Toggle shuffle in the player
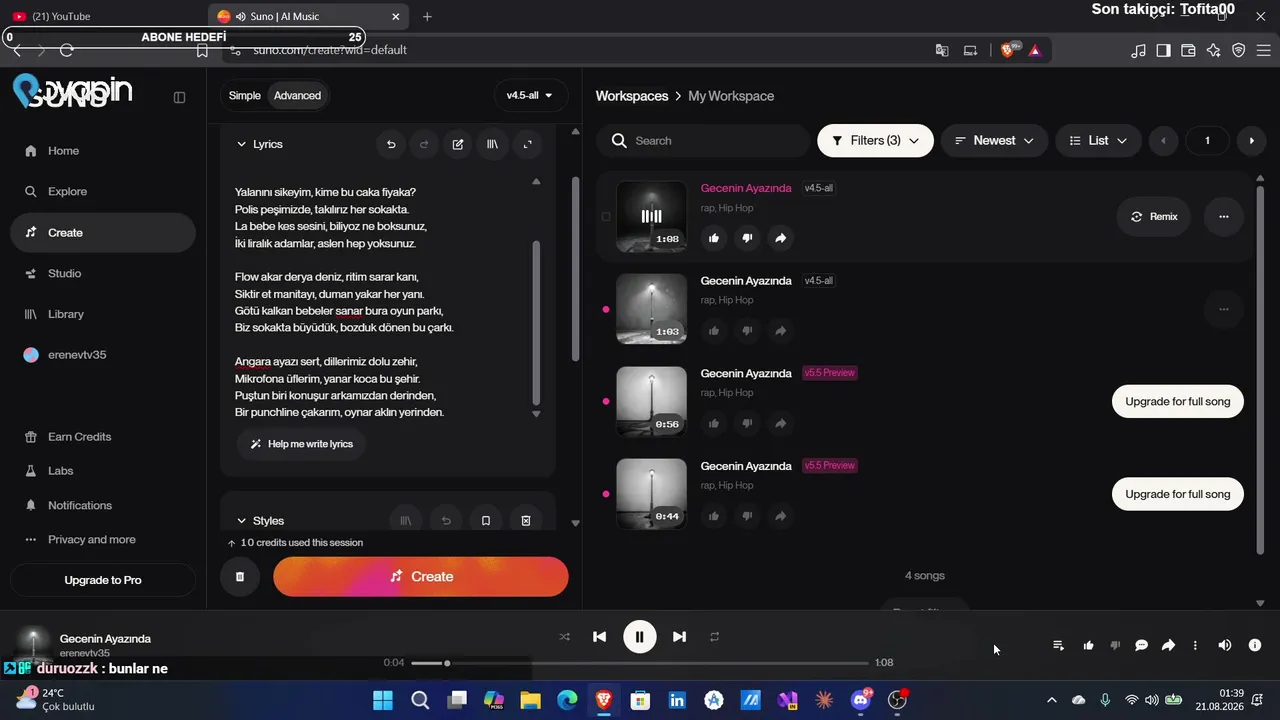 pyautogui.click(x=564, y=636)
